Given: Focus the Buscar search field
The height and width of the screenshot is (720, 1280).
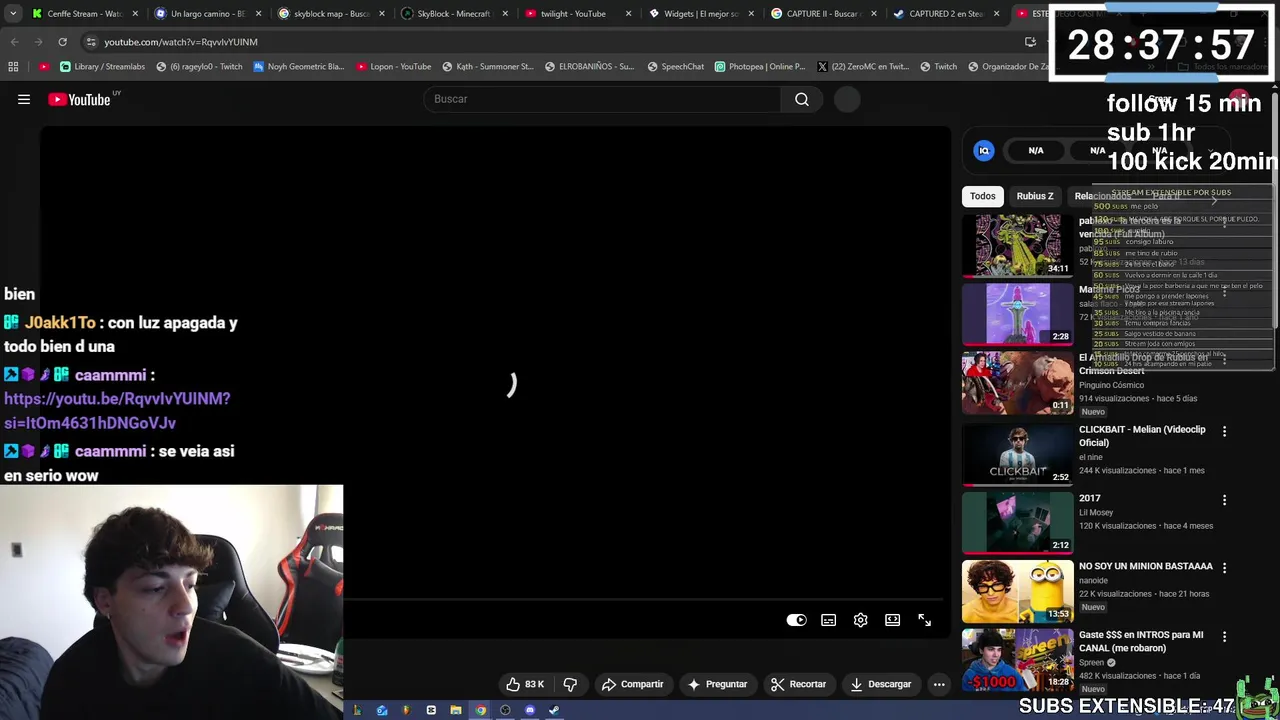Looking at the screenshot, I should pyautogui.click(x=603, y=99).
